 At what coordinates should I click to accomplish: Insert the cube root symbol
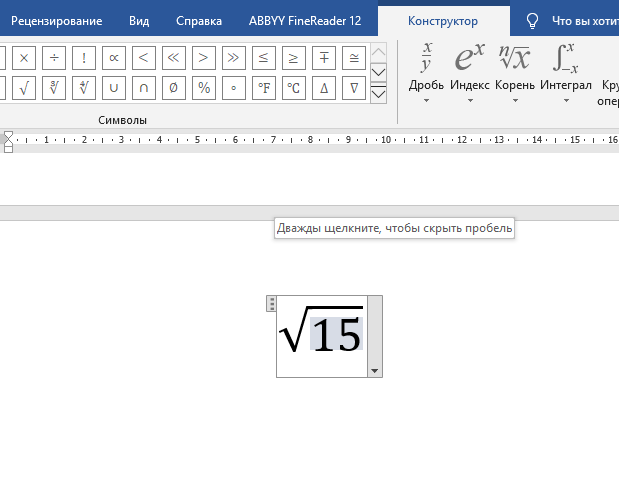click(54, 88)
